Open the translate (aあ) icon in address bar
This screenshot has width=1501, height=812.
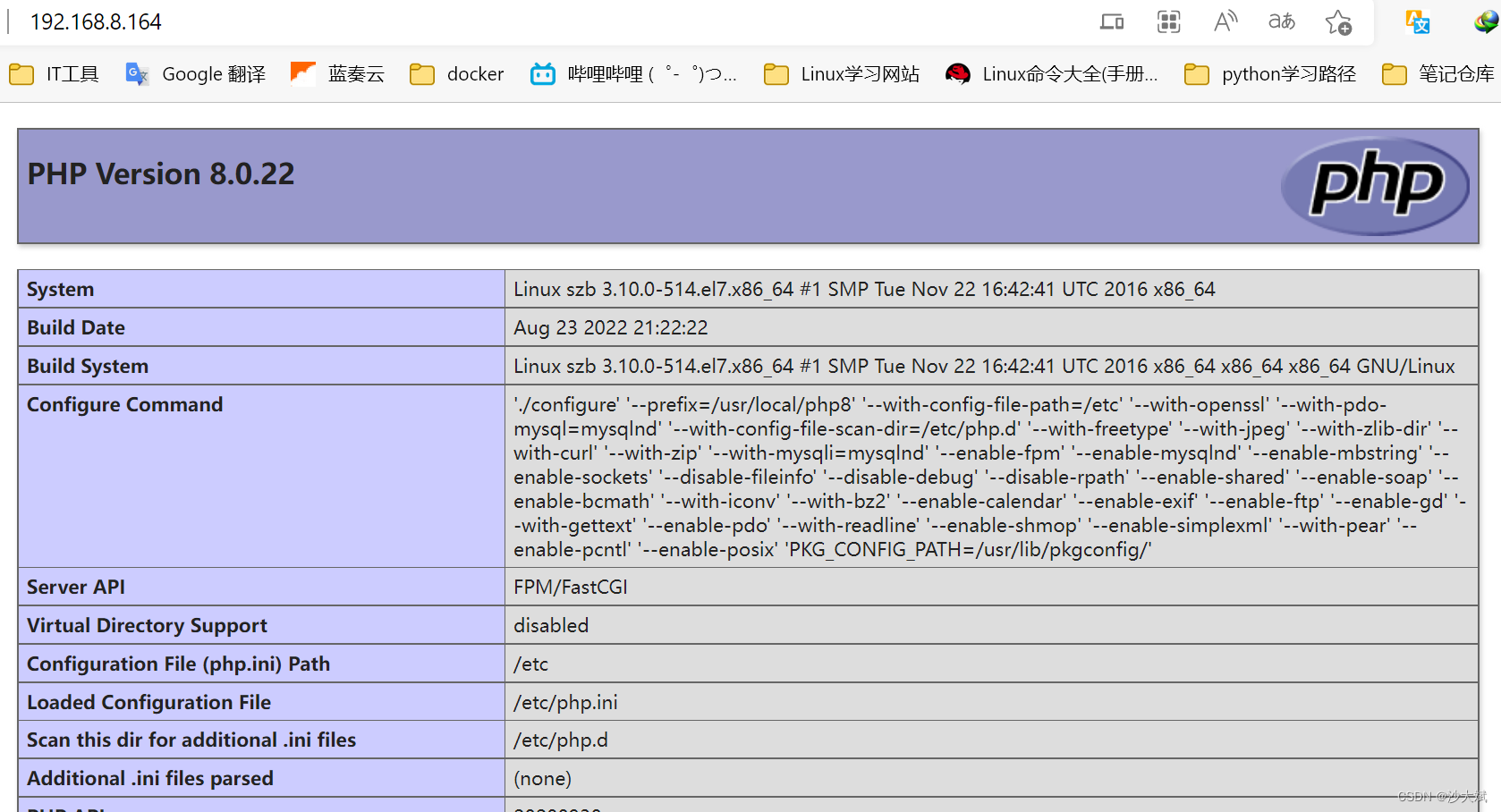click(1282, 21)
